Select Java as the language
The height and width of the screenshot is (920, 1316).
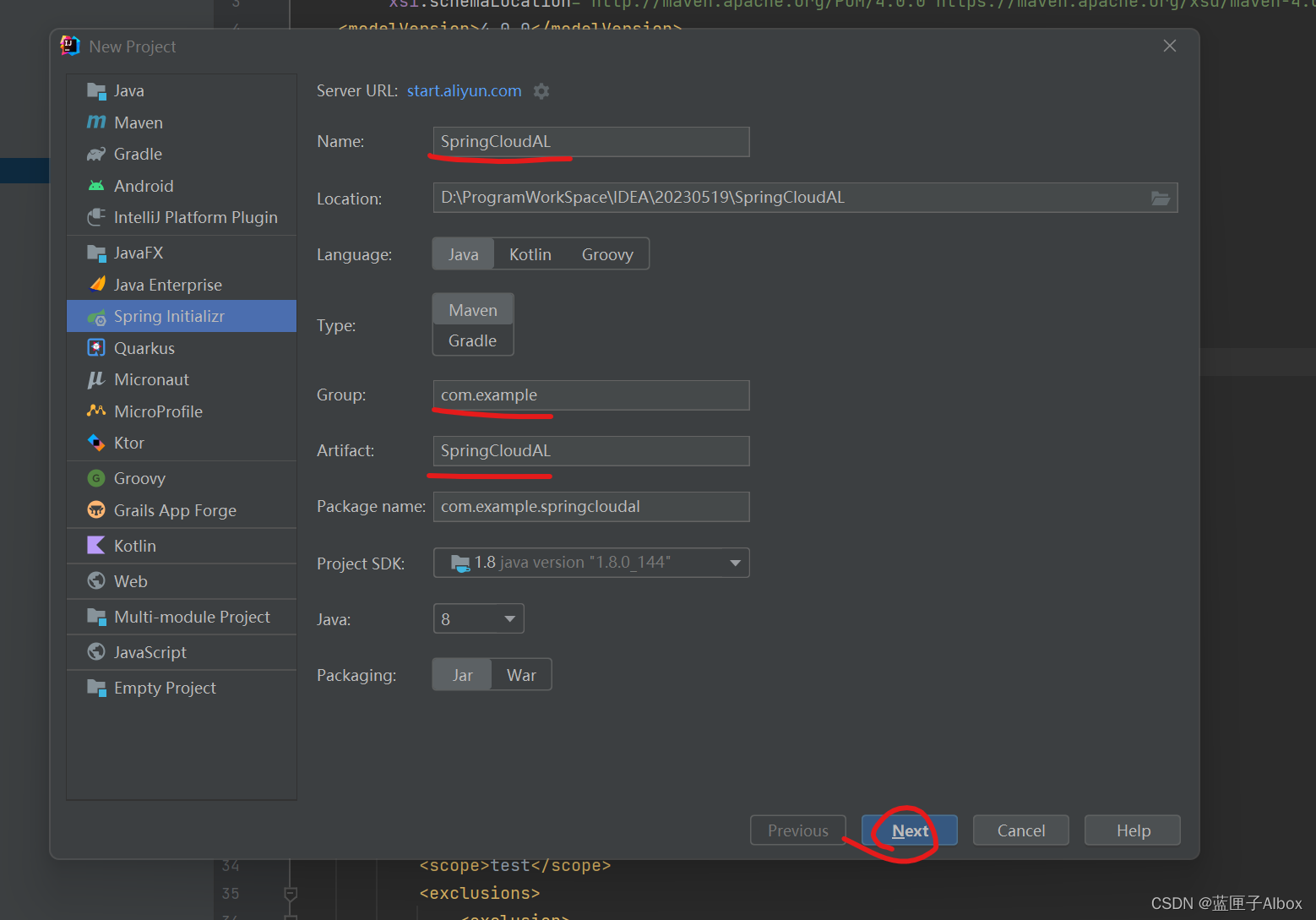click(x=463, y=254)
